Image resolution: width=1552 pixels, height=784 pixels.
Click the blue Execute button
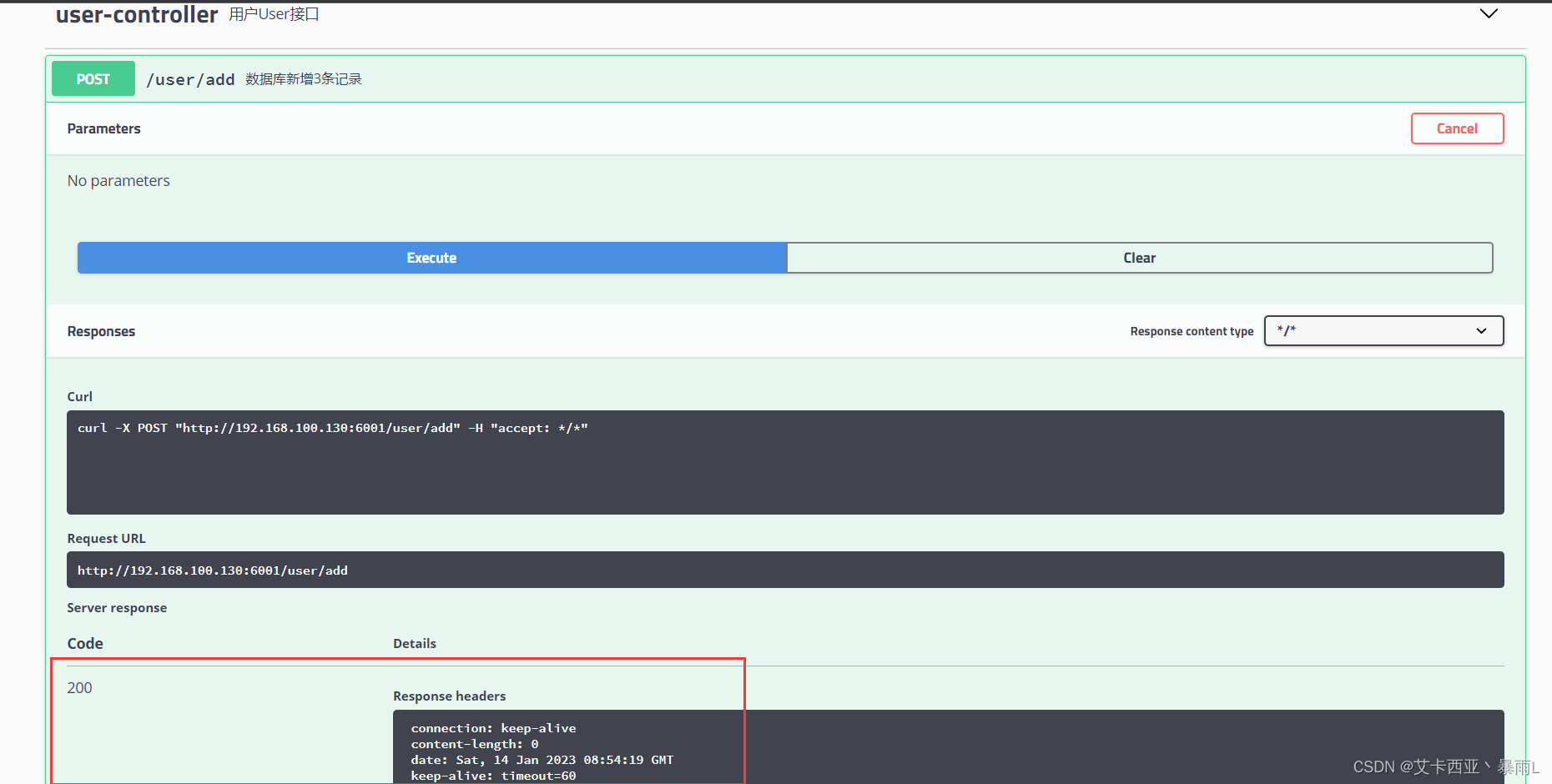click(x=431, y=258)
